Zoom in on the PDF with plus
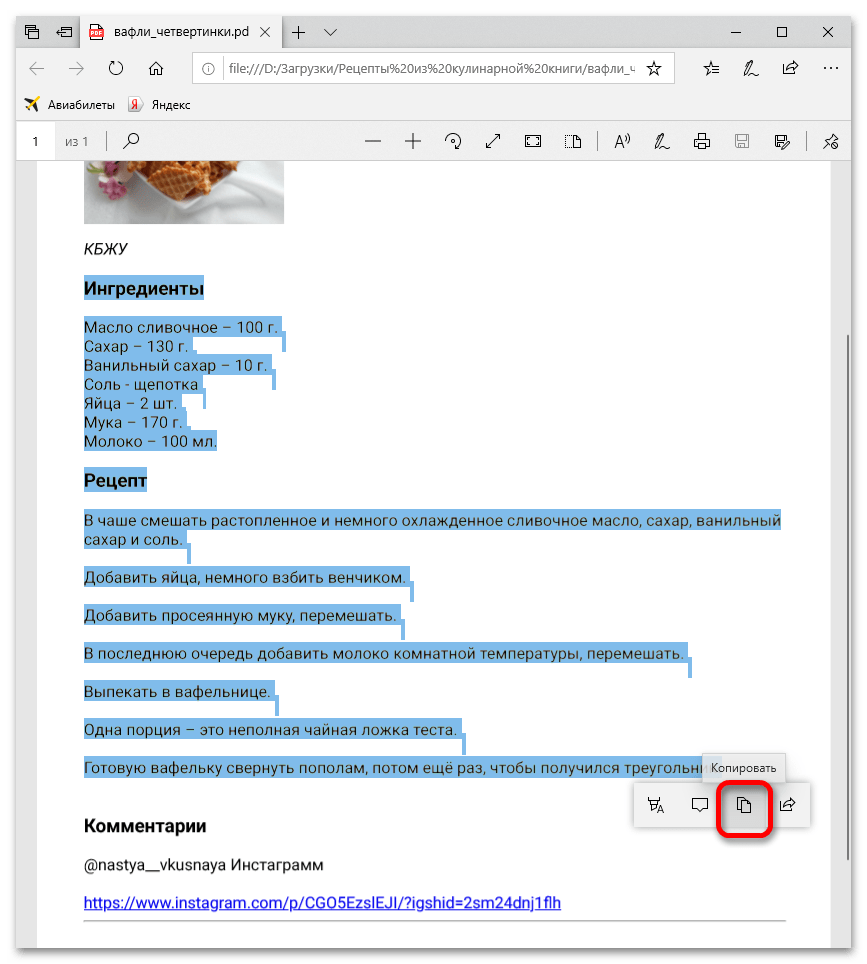This screenshot has width=867, height=964. 413,141
